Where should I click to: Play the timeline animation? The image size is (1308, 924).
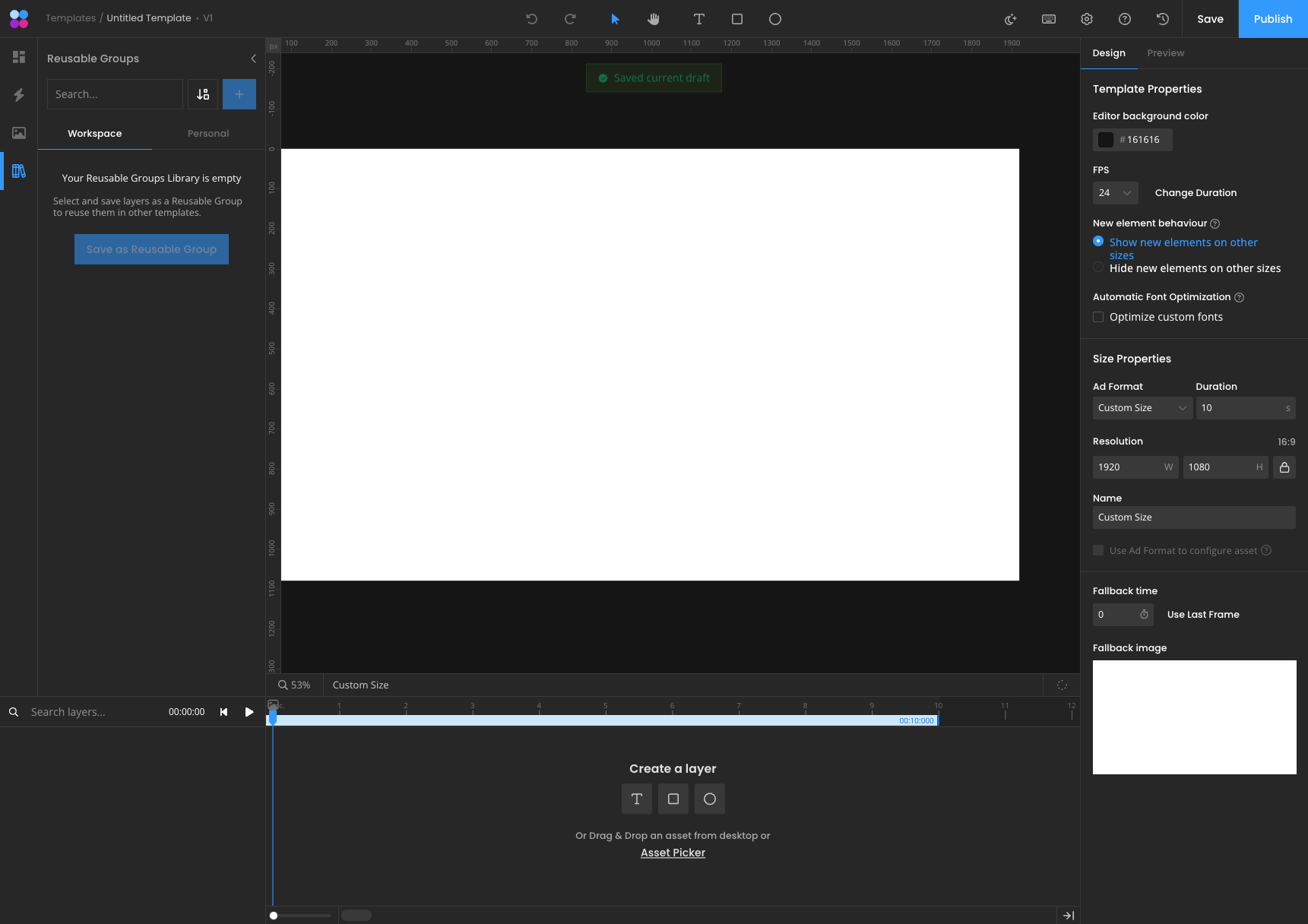249,712
